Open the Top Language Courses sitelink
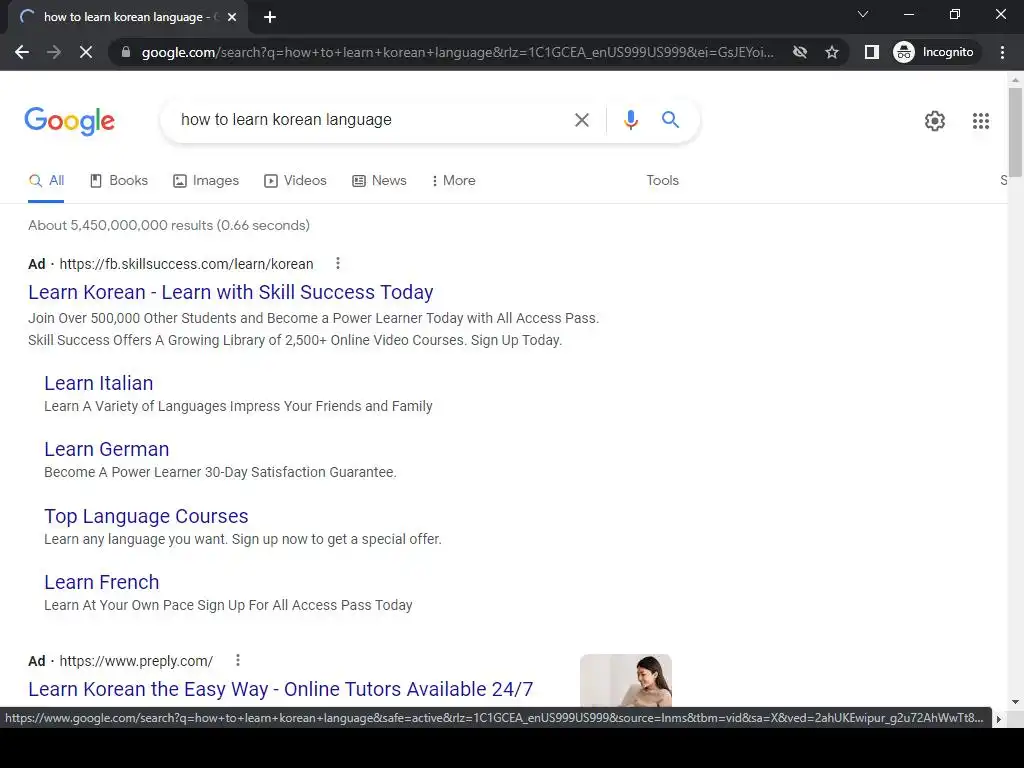Image resolution: width=1024 pixels, height=768 pixels. (146, 516)
